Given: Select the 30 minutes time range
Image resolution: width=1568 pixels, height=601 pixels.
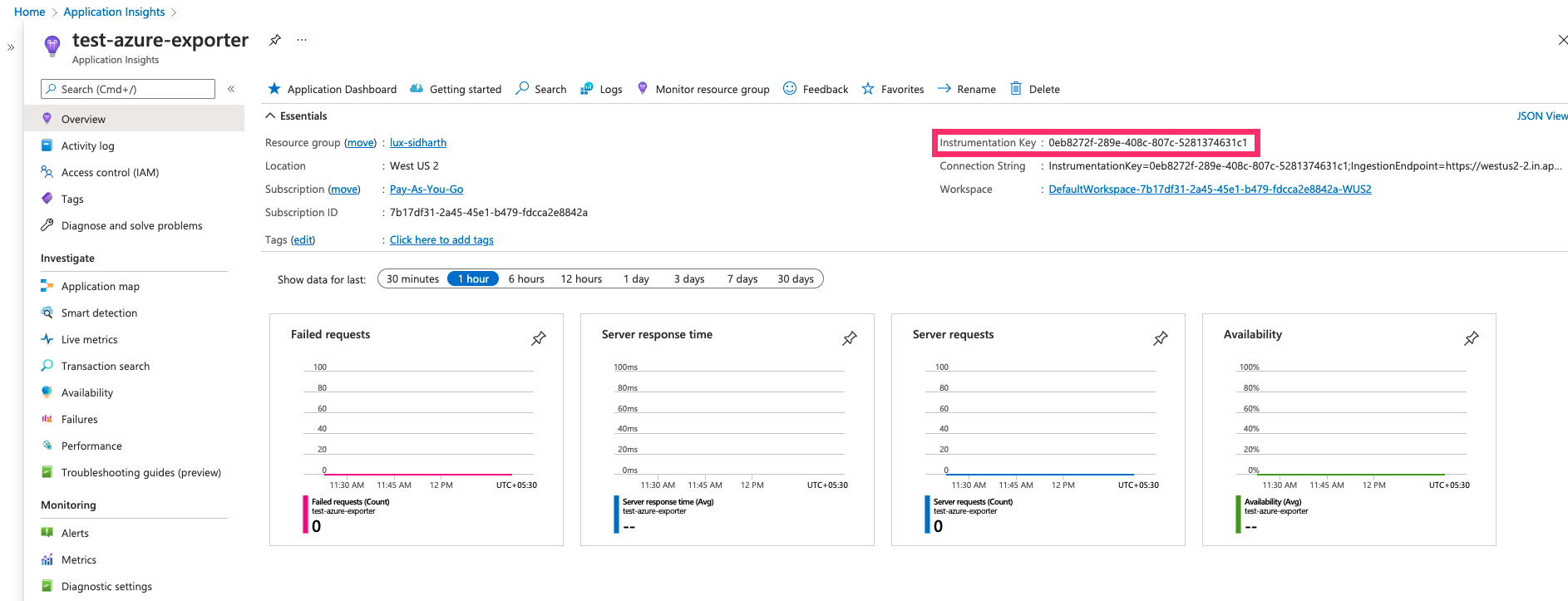Looking at the screenshot, I should [412, 279].
